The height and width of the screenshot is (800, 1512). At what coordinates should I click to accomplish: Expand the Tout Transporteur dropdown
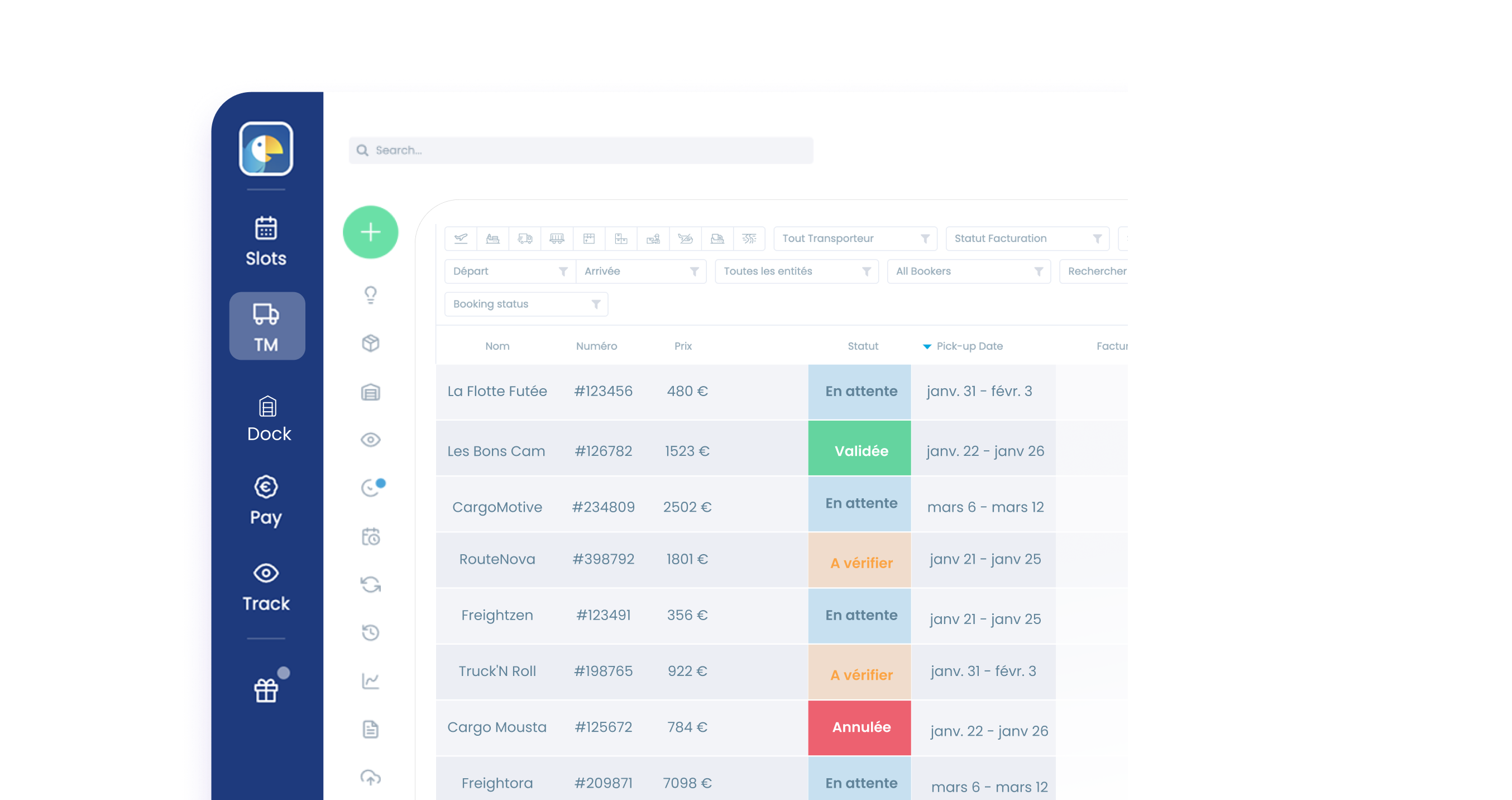coord(855,239)
